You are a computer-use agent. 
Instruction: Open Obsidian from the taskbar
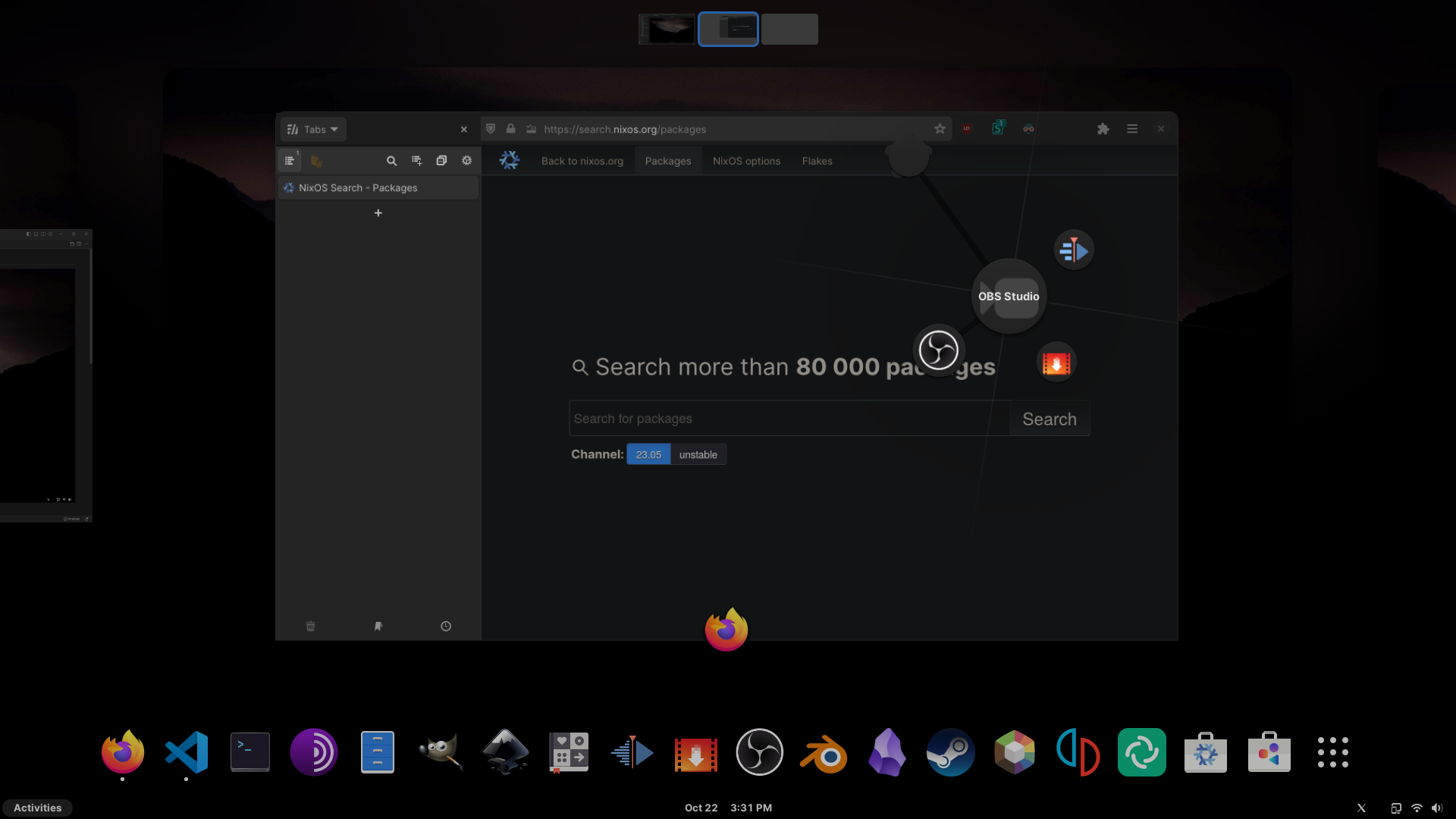coord(886,752)
